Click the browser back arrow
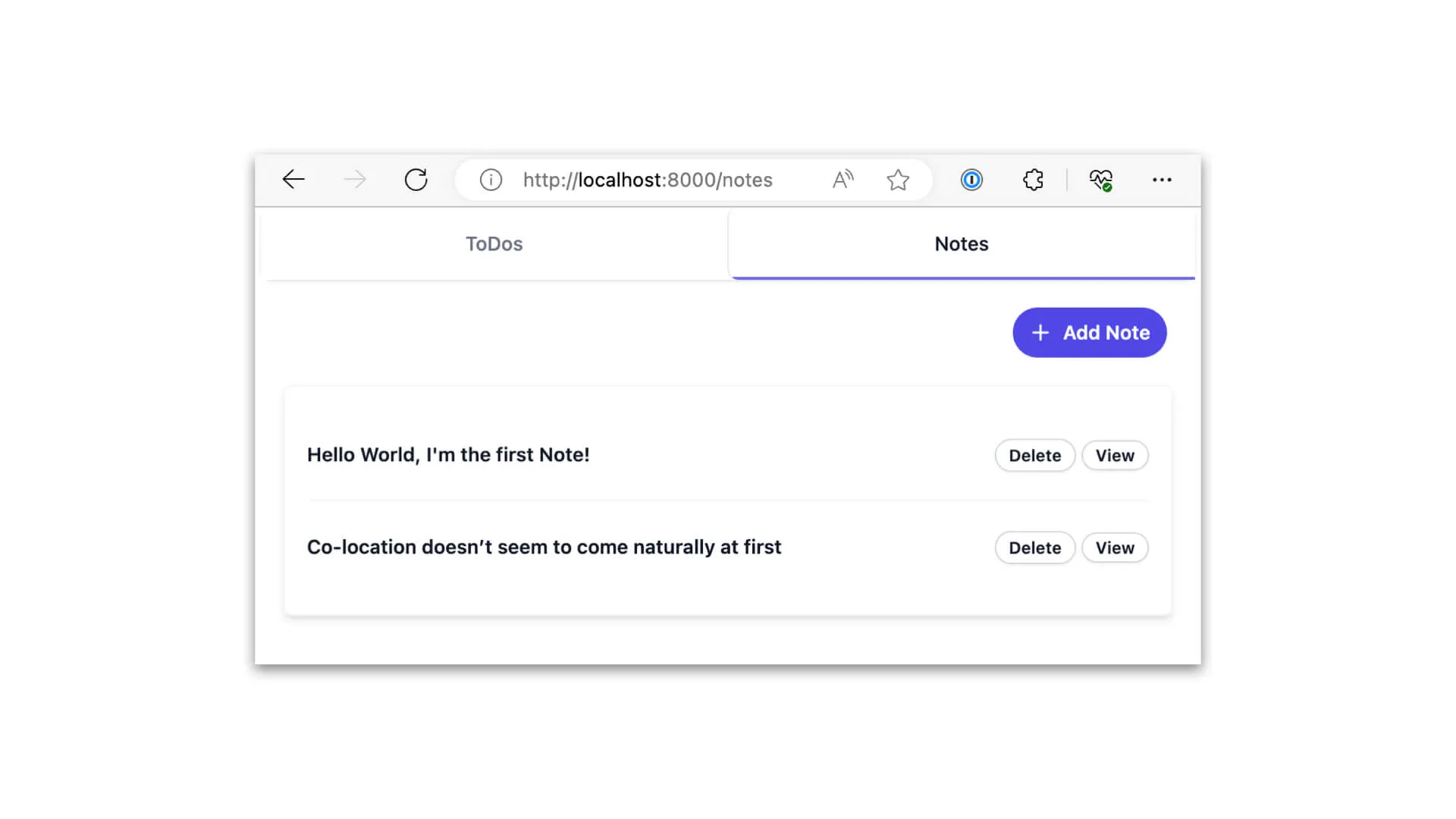This screenshot has height=819, width=1456. (294, 180)
